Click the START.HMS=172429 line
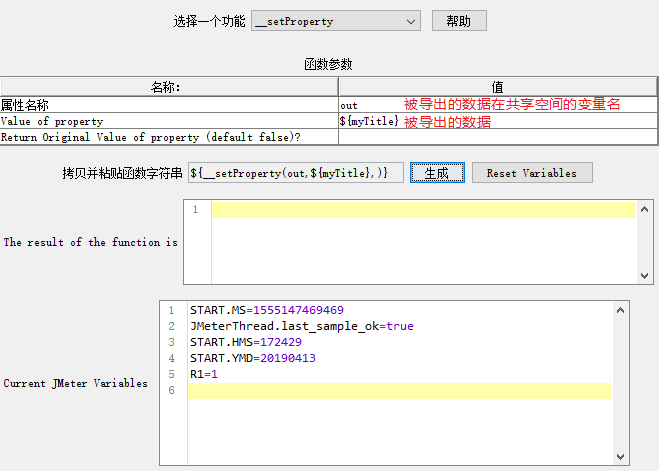This screenshot has width=660, height=473. pos(246,342)
